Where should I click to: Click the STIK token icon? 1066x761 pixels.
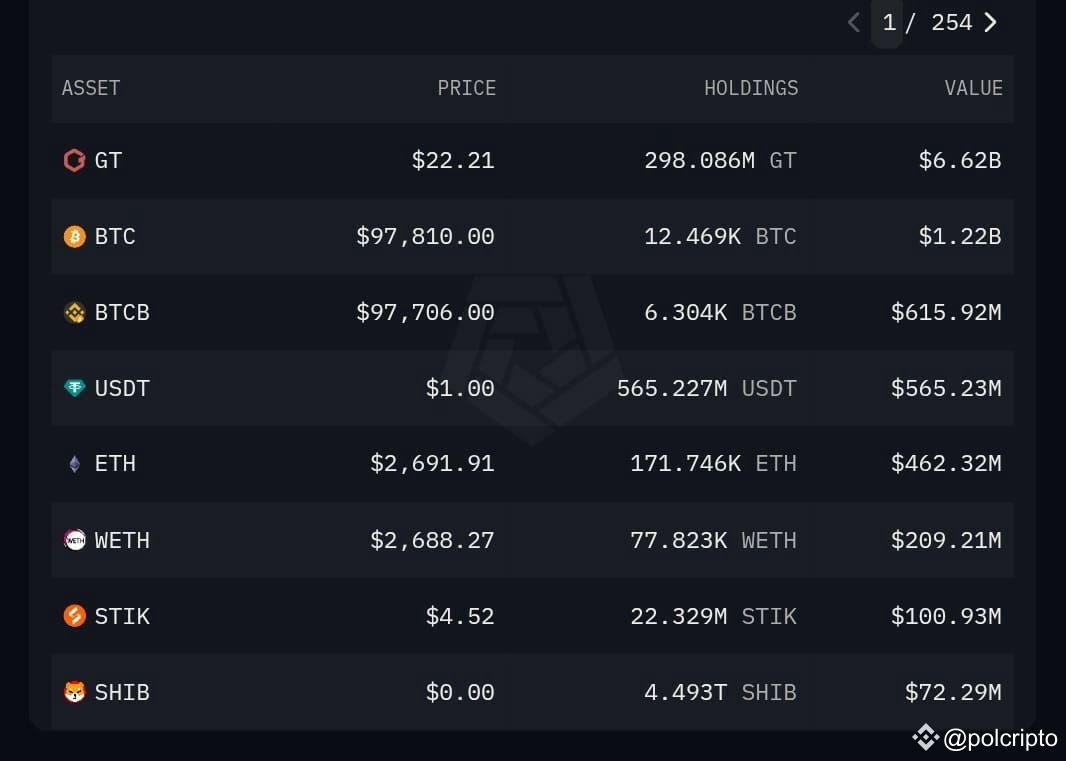[75, 616]
